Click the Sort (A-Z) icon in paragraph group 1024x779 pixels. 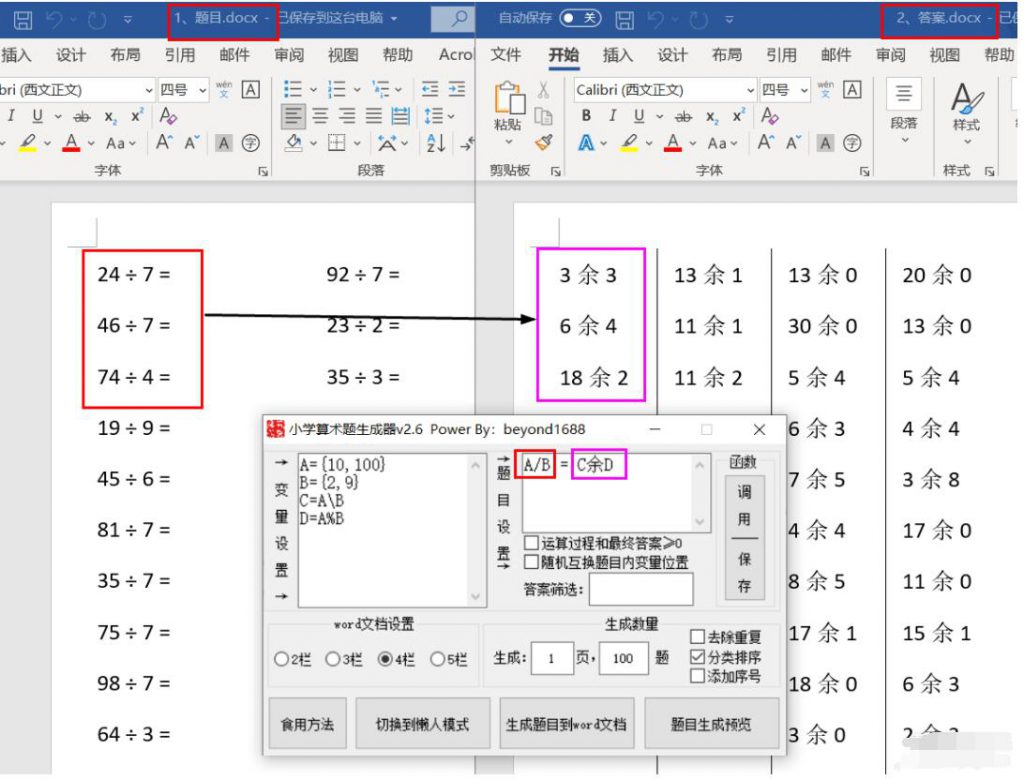click(436, 143)
